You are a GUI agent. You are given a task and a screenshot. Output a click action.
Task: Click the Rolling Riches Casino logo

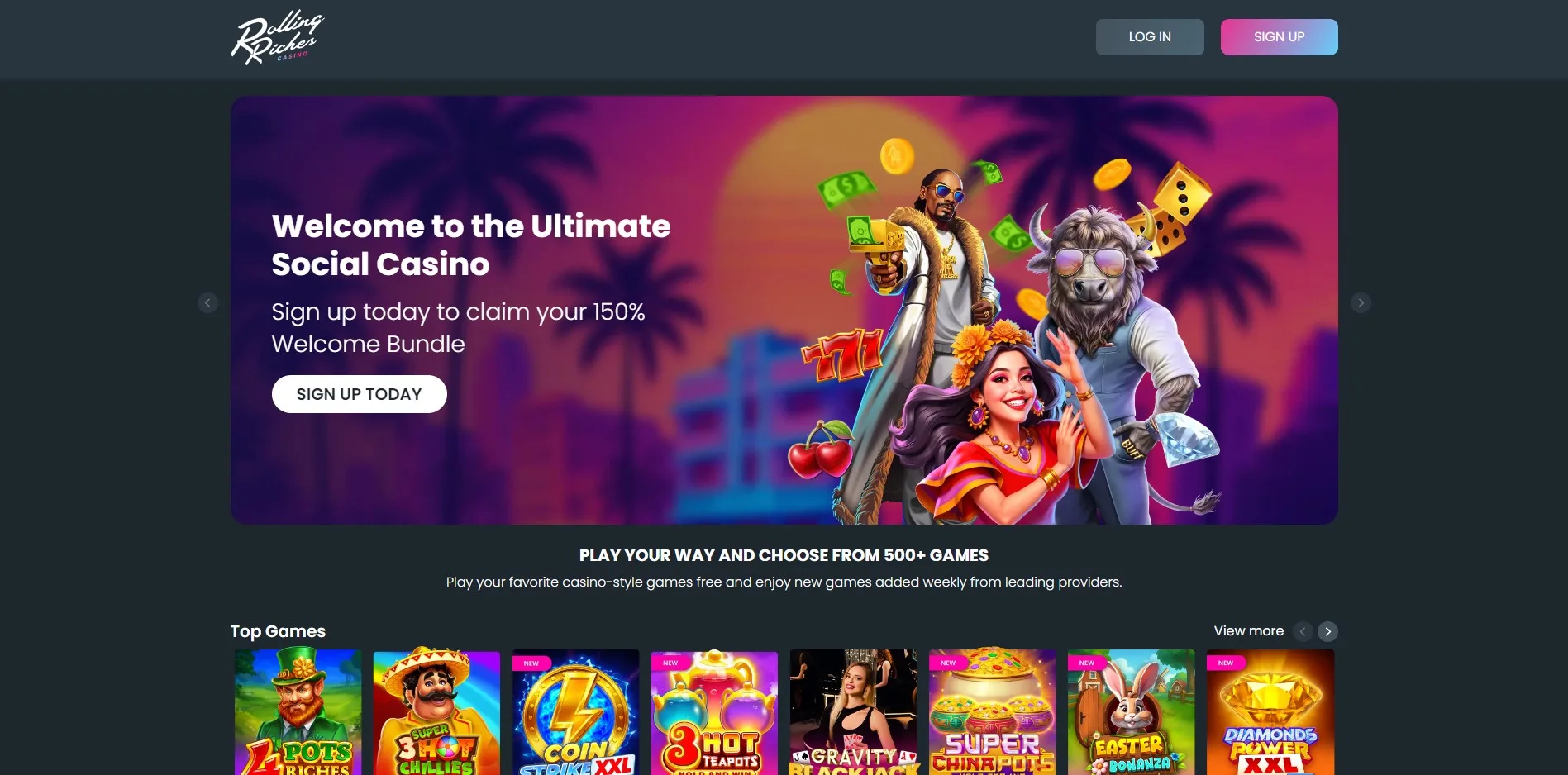[277, 37]
